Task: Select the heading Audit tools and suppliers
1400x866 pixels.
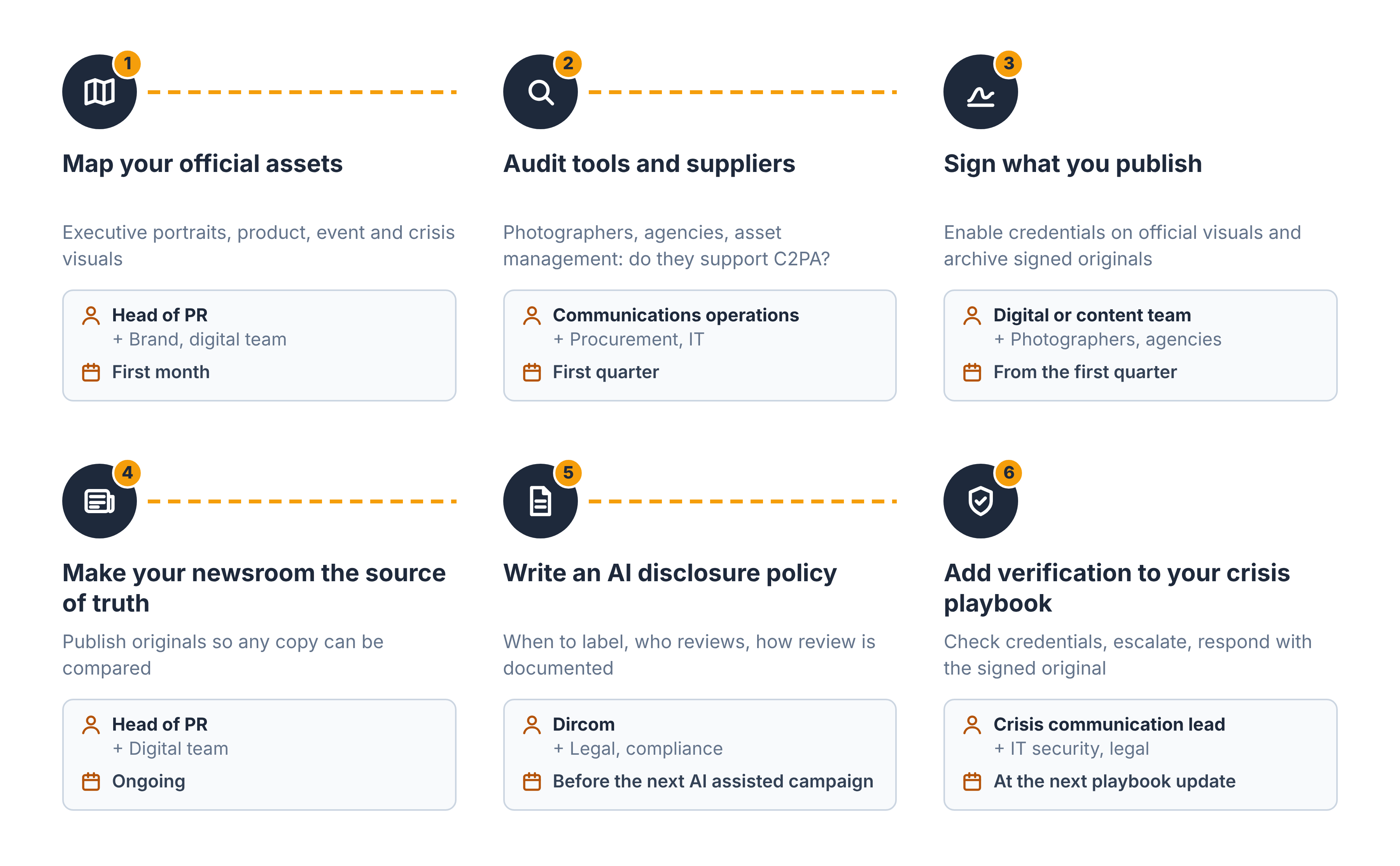Action: 649,164
